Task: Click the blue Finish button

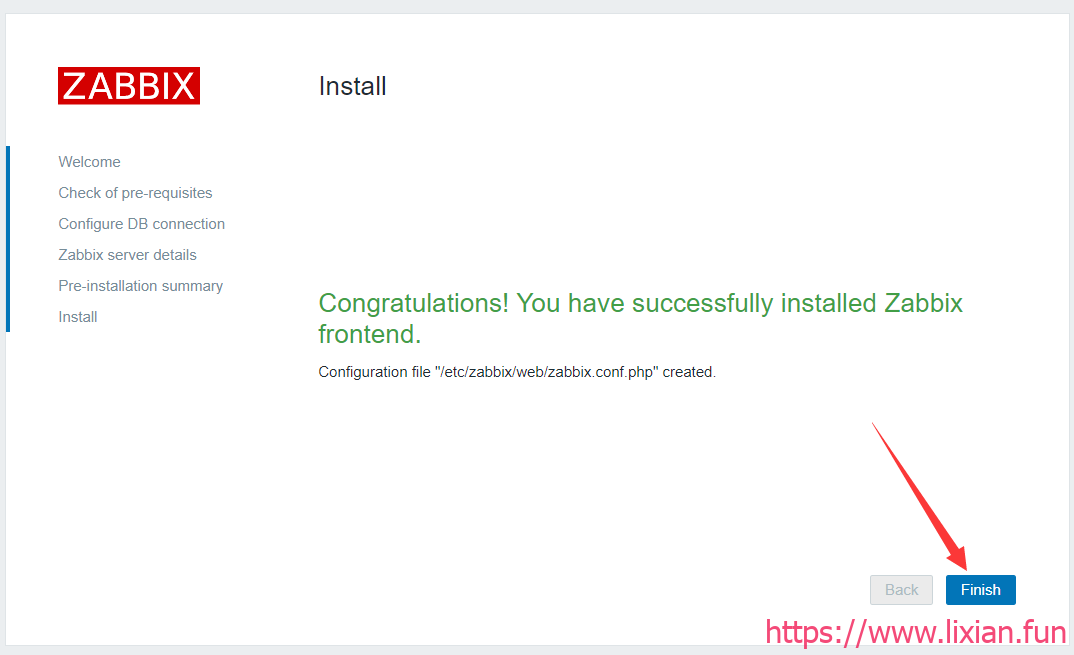Action: pos(980,590)
